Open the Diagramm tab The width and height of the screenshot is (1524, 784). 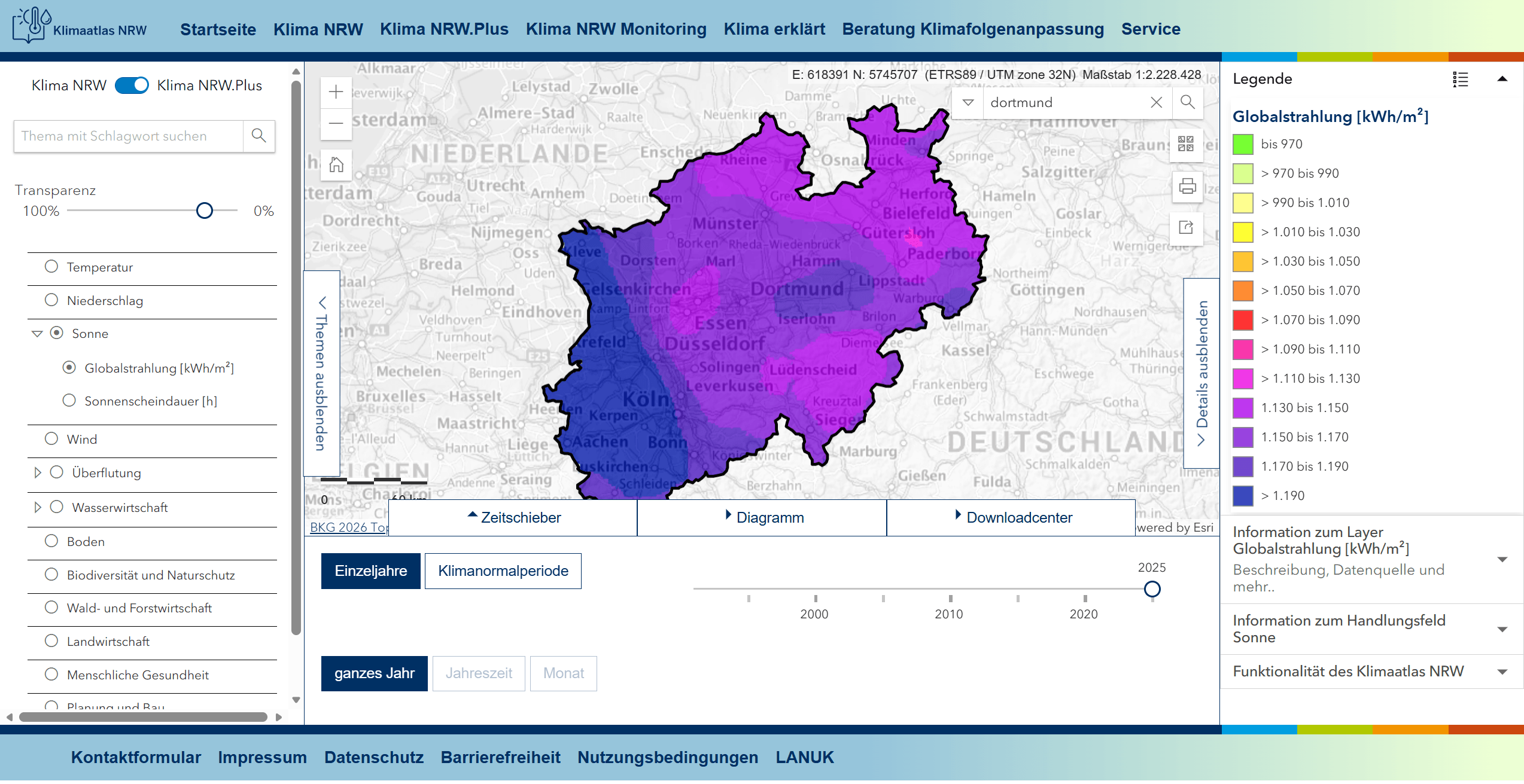click(x=762, y=517)
